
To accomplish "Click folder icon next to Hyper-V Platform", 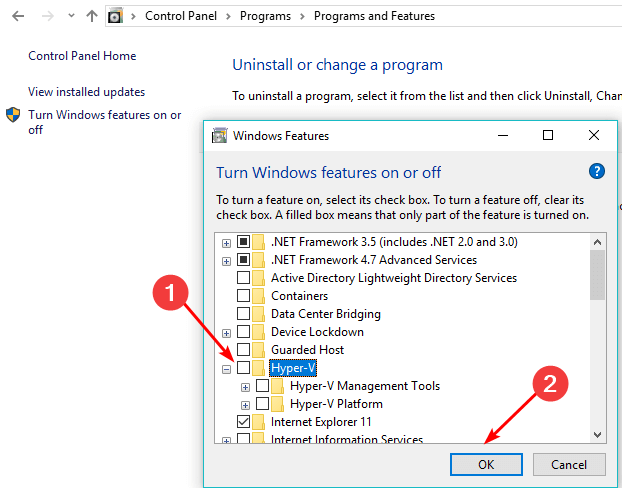I will pyautogui.click(x=278, y=403).
